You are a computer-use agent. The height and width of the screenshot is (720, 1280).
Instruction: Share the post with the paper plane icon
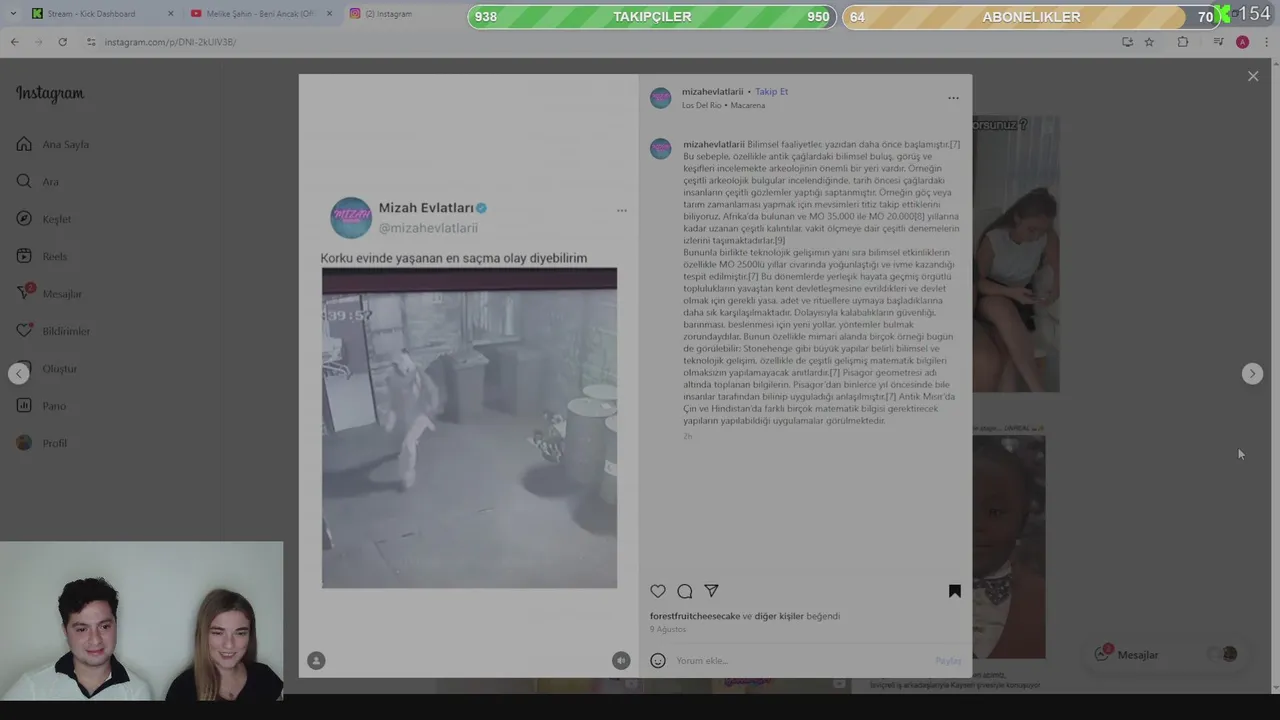coord(711,592)
